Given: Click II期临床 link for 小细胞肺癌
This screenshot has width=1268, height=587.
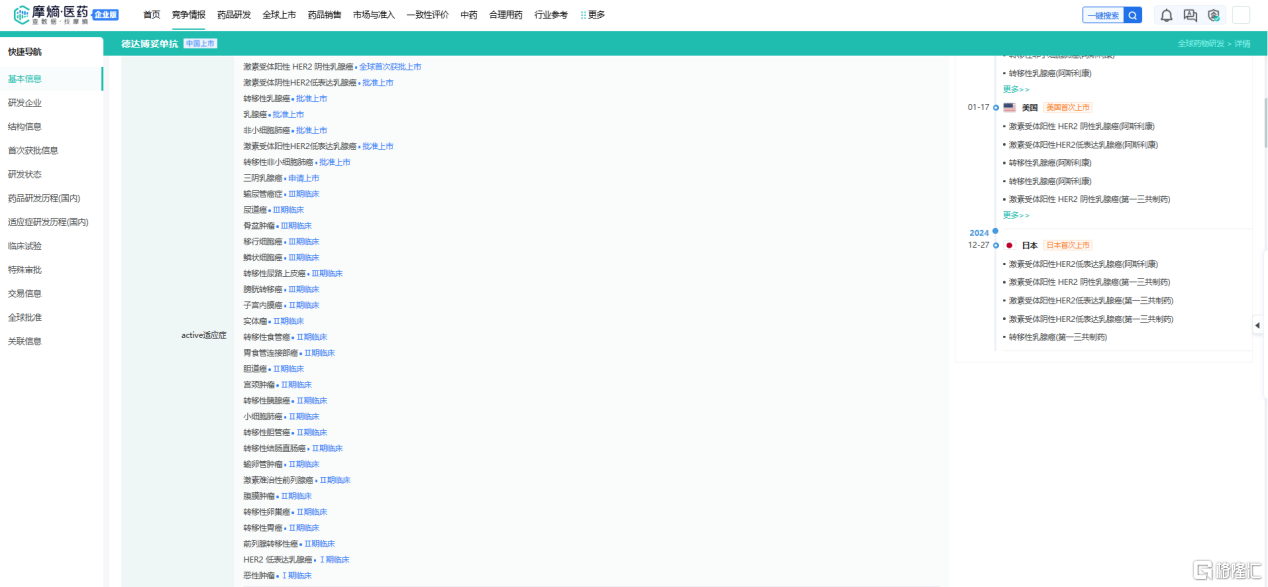Looking at the screenshot, I should pos(303,416).
